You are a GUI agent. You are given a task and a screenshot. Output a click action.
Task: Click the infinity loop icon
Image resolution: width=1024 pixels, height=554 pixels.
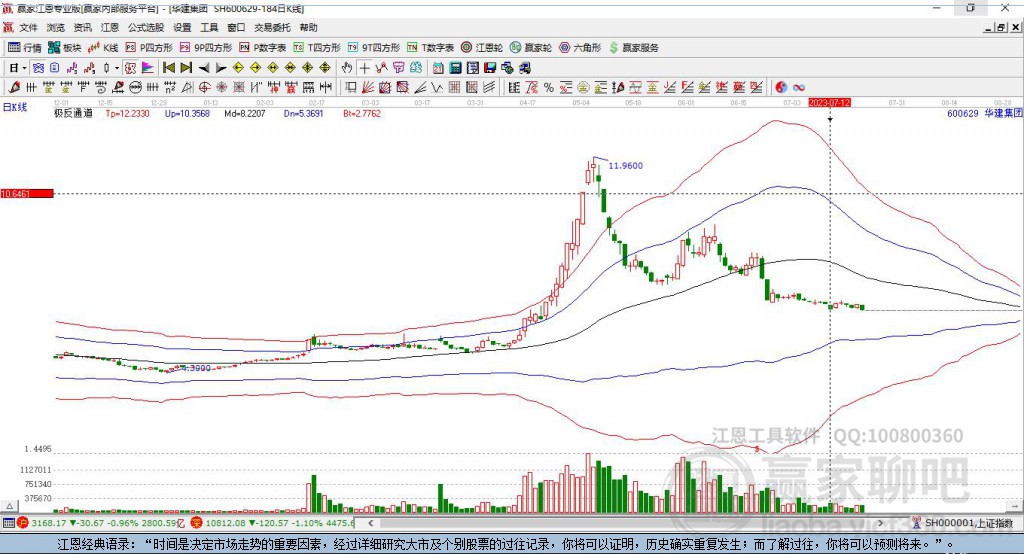pyautogui.click(x=799, y=88)
